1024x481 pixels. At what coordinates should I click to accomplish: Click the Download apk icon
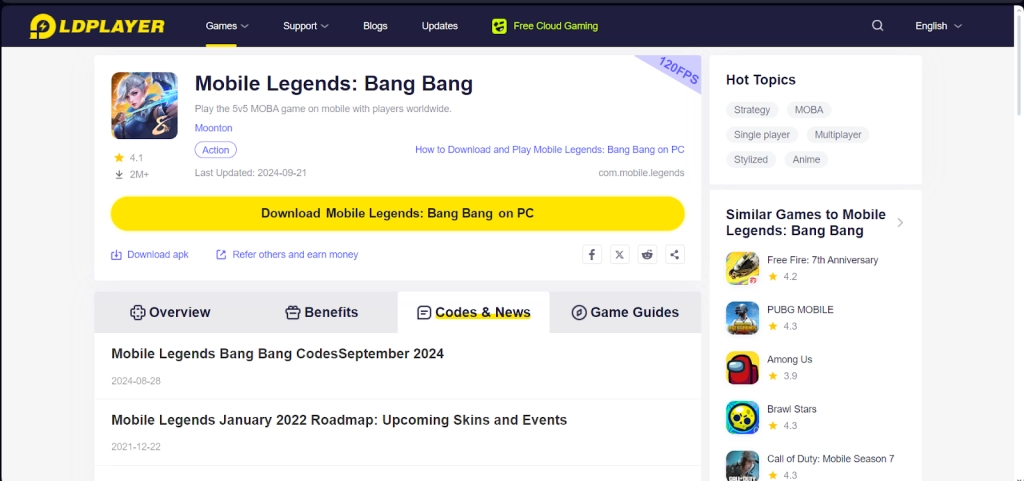116,255
